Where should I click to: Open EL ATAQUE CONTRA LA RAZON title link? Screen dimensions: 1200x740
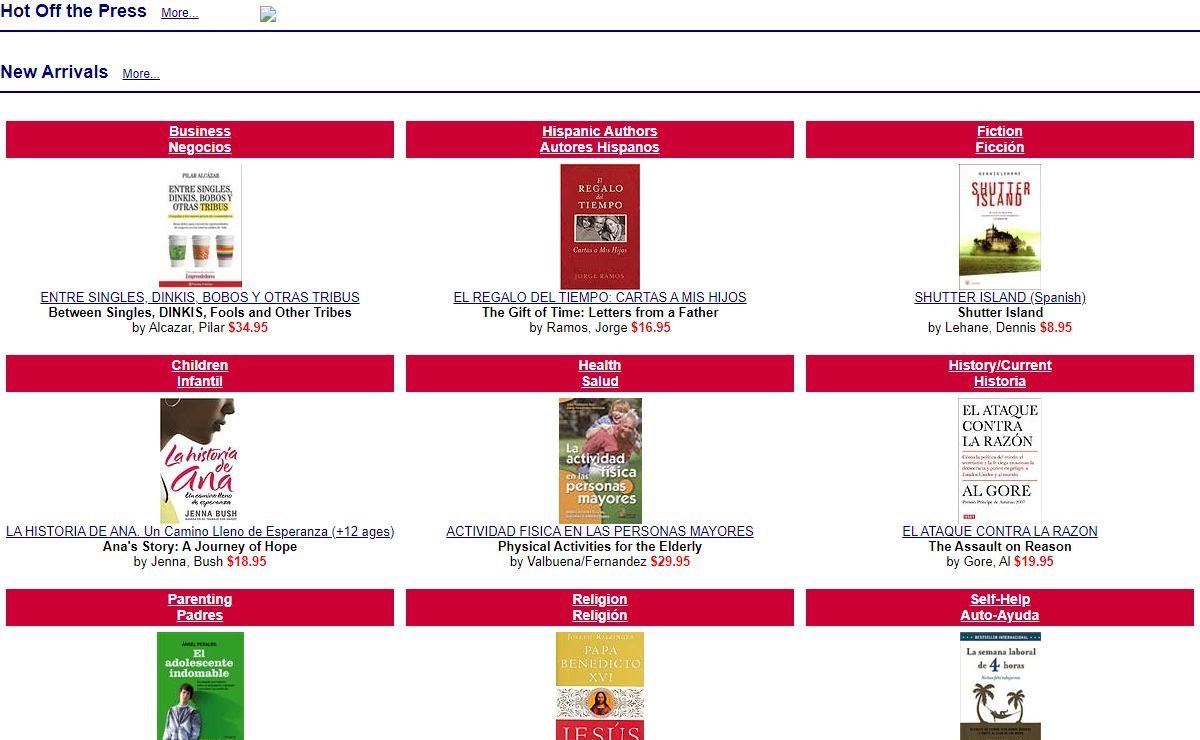(1000, 531)
